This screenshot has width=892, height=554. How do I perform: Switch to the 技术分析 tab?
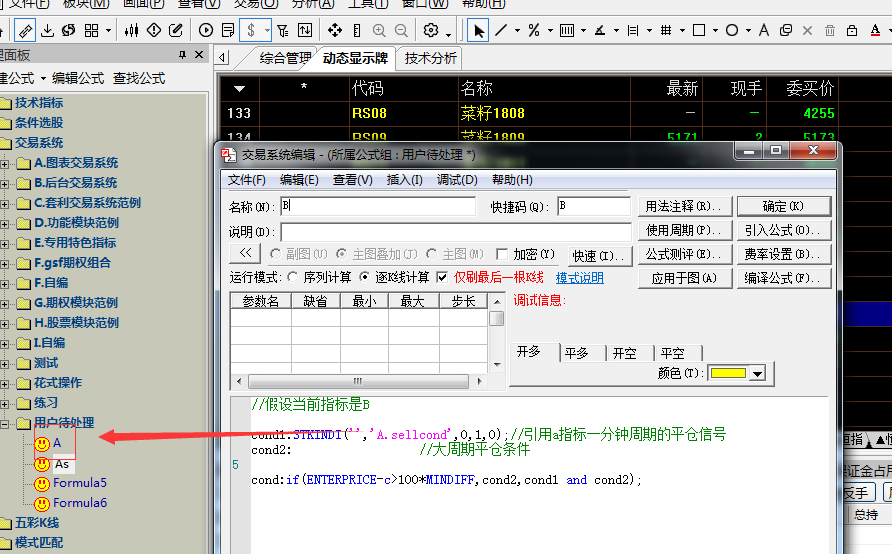(430, 58)
